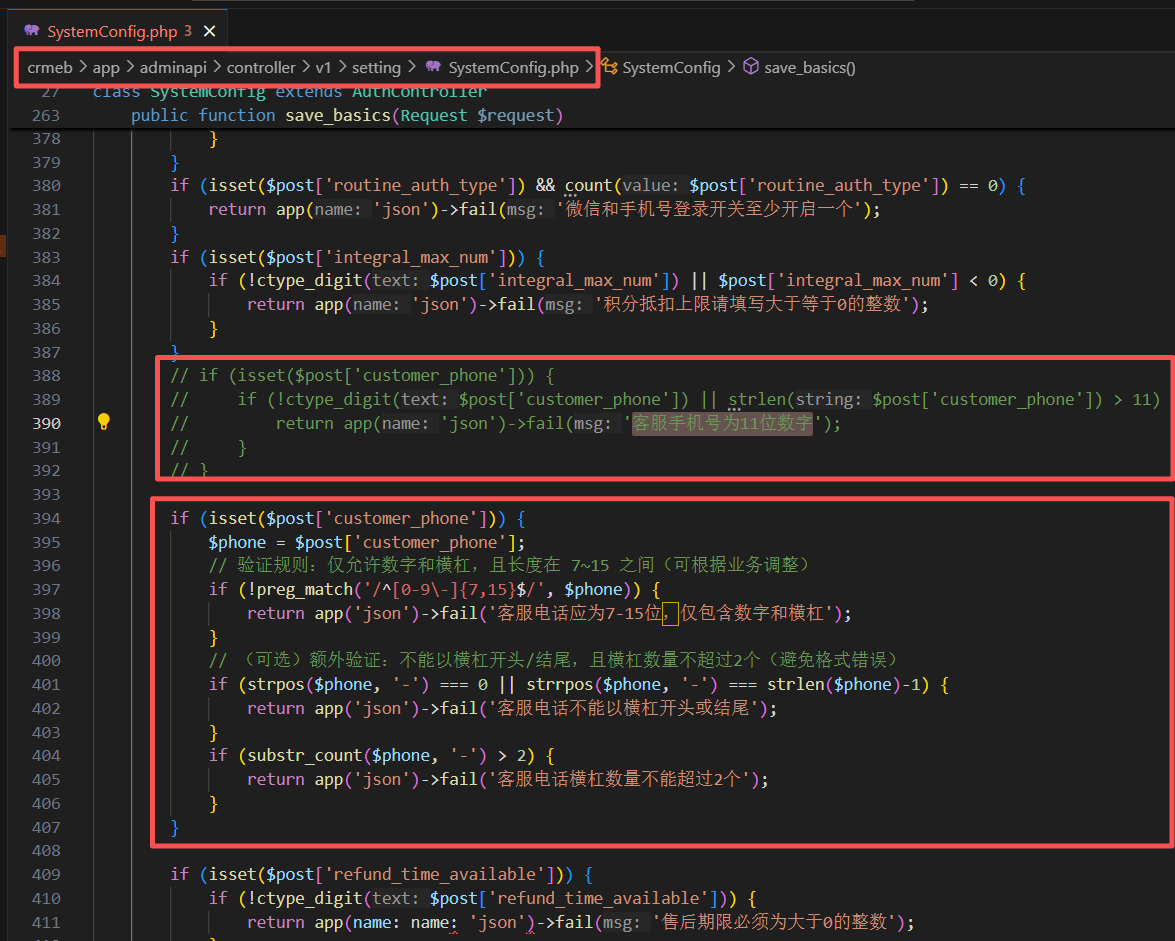
Task: Click the PHP elephant icon in the tab
Action: click(x=31, y=32)
